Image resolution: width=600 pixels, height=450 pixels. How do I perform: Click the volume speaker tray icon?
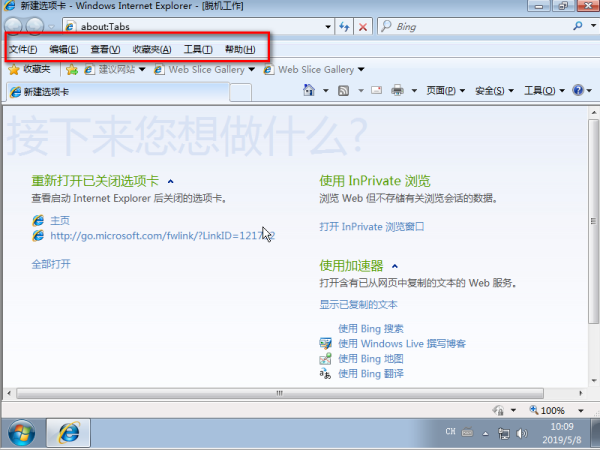(521, 433)
